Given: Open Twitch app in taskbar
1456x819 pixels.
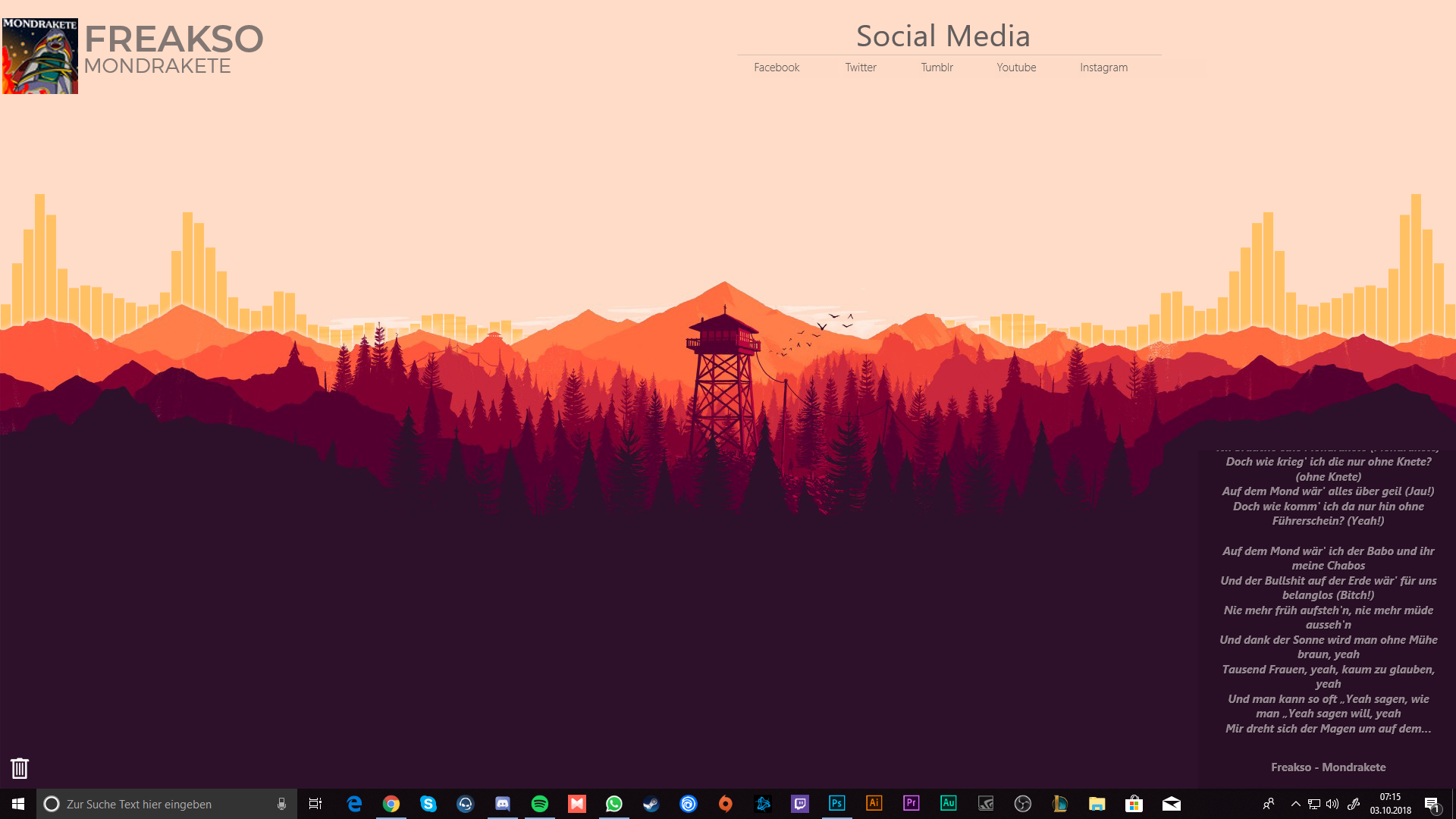Looking at the screenshot, I should [800, 804].
